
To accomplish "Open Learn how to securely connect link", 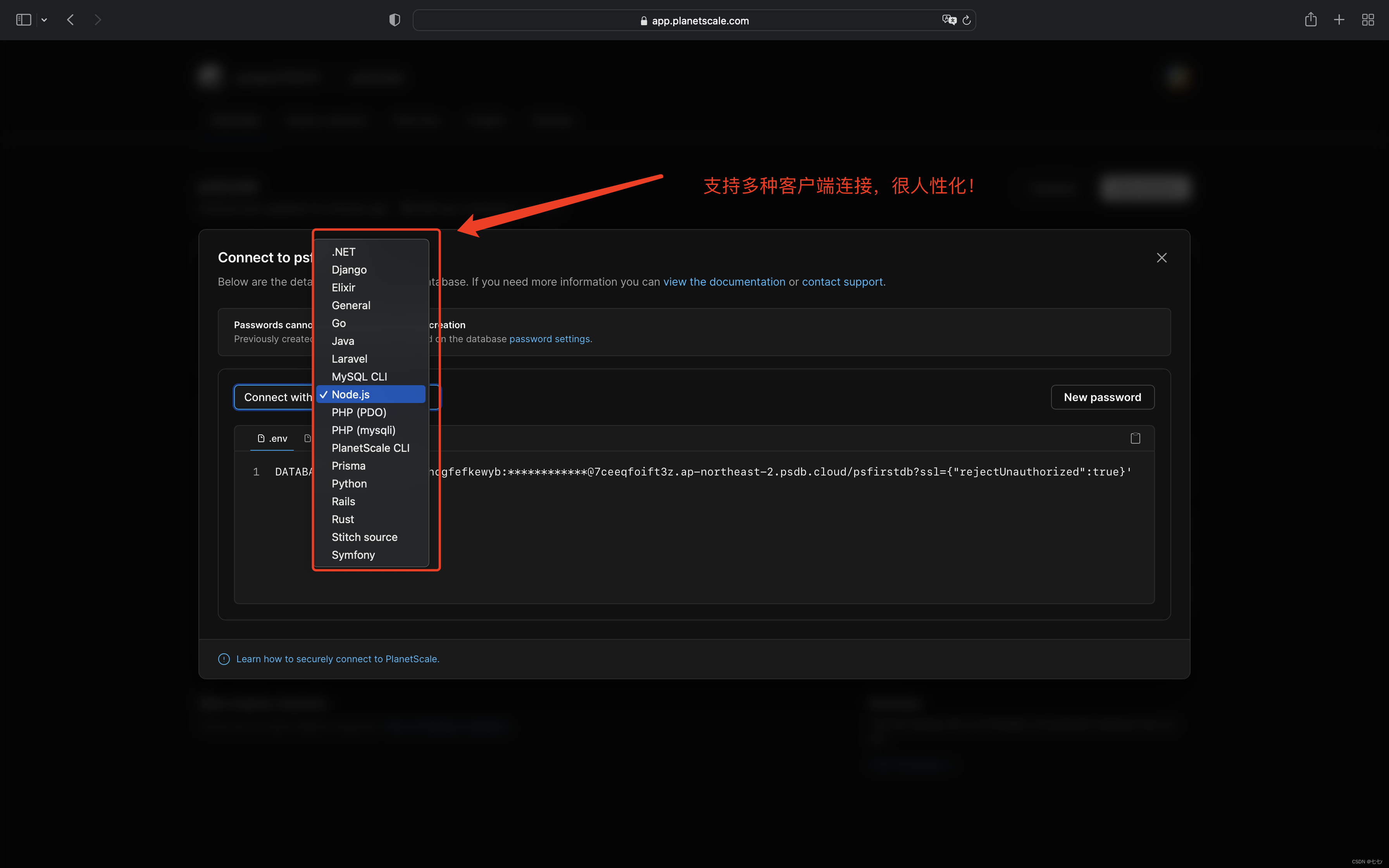I will coord(338,659).
